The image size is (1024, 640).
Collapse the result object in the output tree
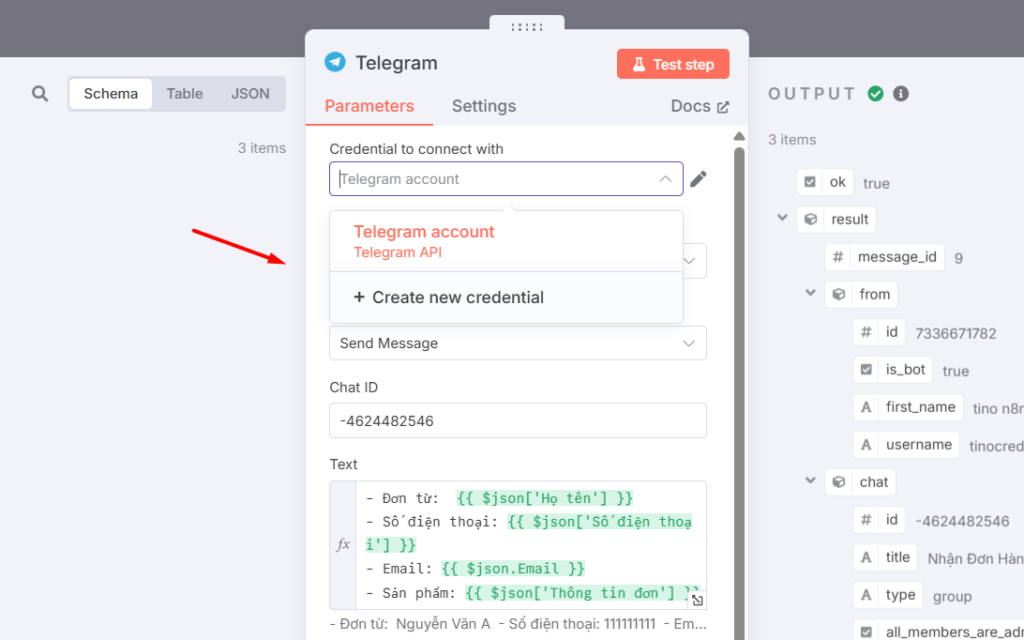pyautogui.click(x=782, y=217)
